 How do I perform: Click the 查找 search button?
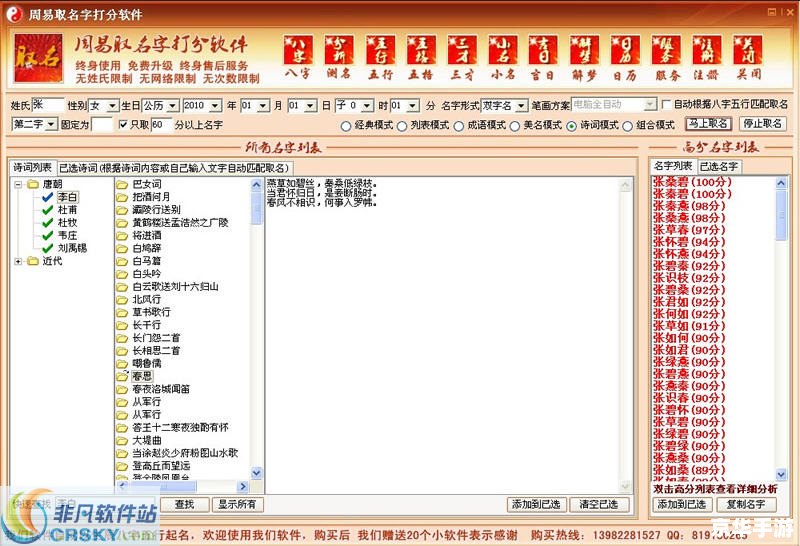pos(184,504)
